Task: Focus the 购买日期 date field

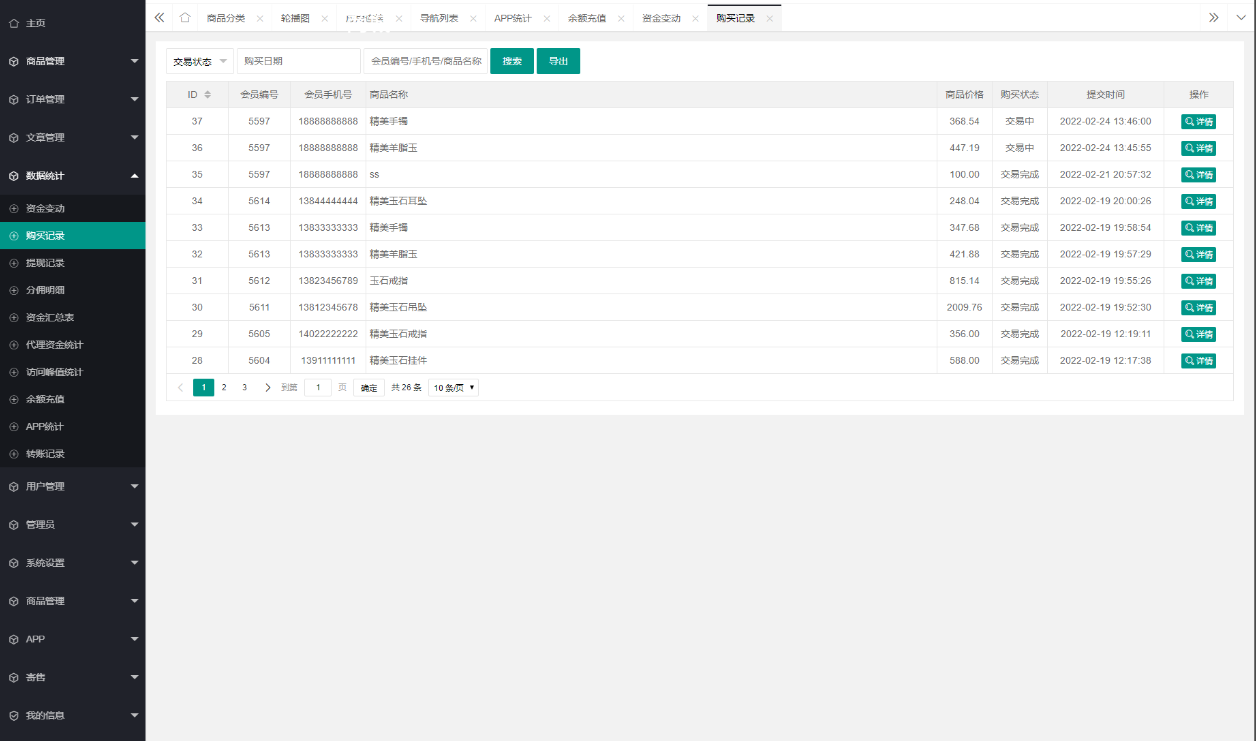Action: (298, 62)
